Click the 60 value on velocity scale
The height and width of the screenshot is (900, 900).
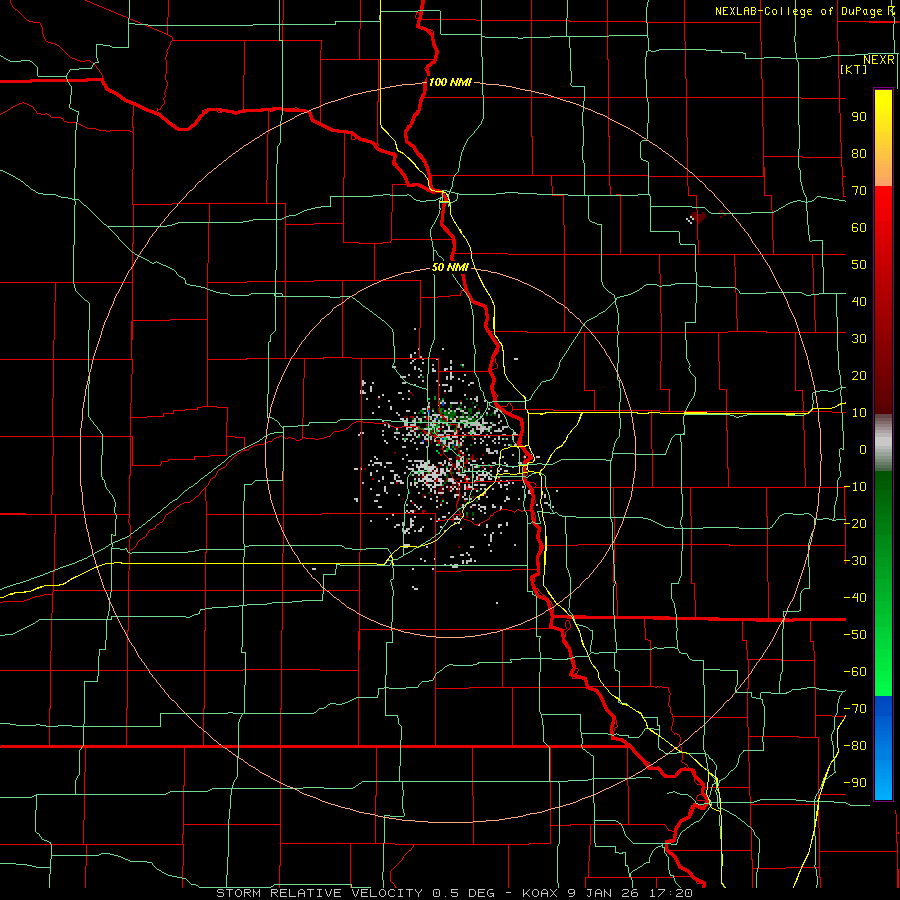(859, 227)
